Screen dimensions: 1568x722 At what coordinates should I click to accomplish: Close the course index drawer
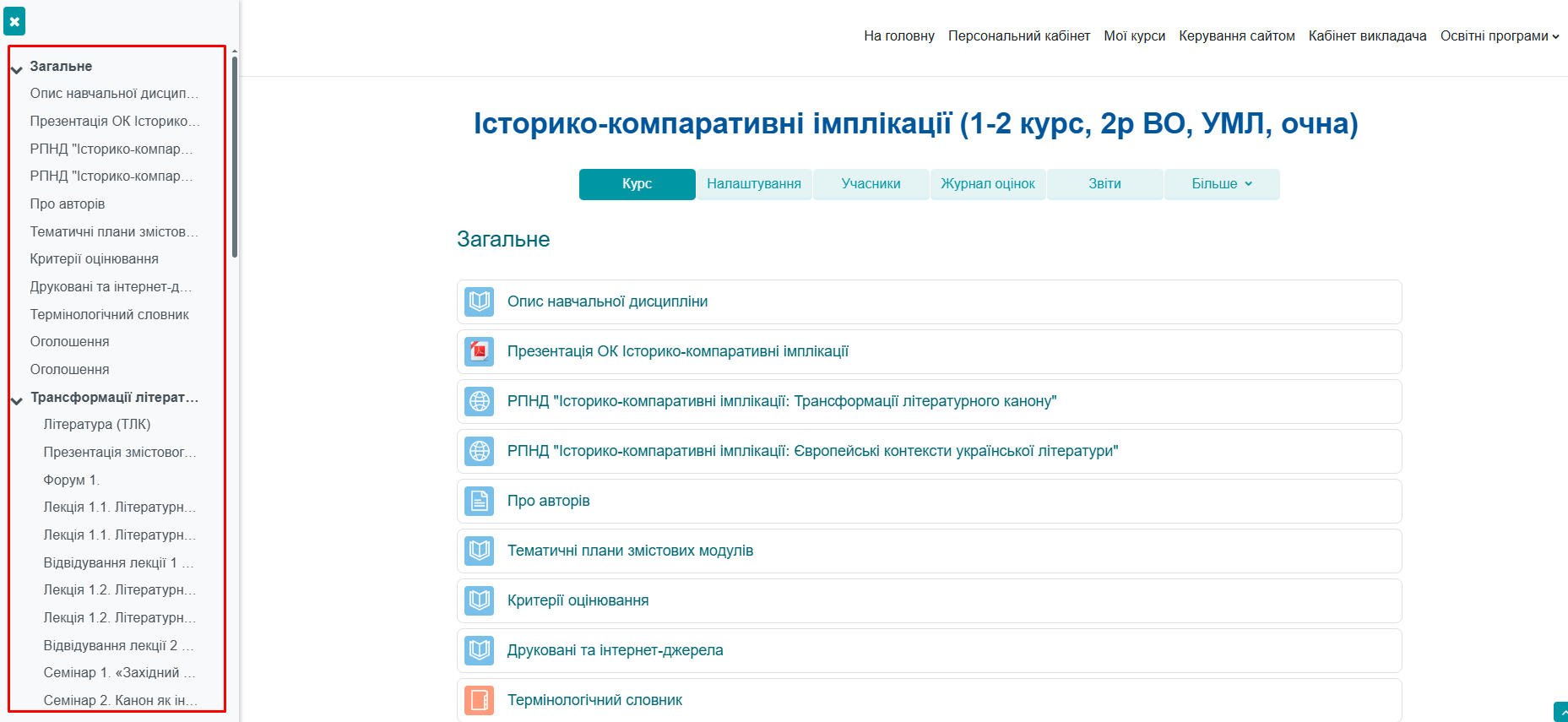pos(14,21)
